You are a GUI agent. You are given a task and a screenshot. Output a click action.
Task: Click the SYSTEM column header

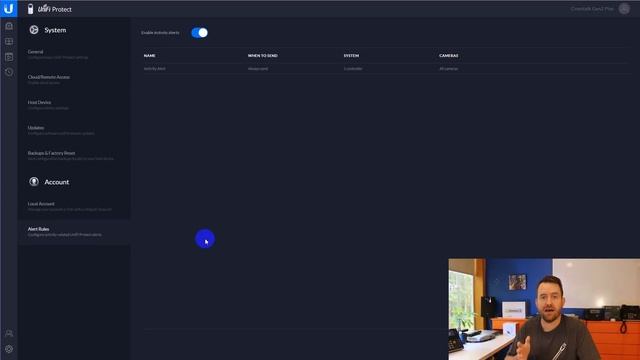(351, 56)
